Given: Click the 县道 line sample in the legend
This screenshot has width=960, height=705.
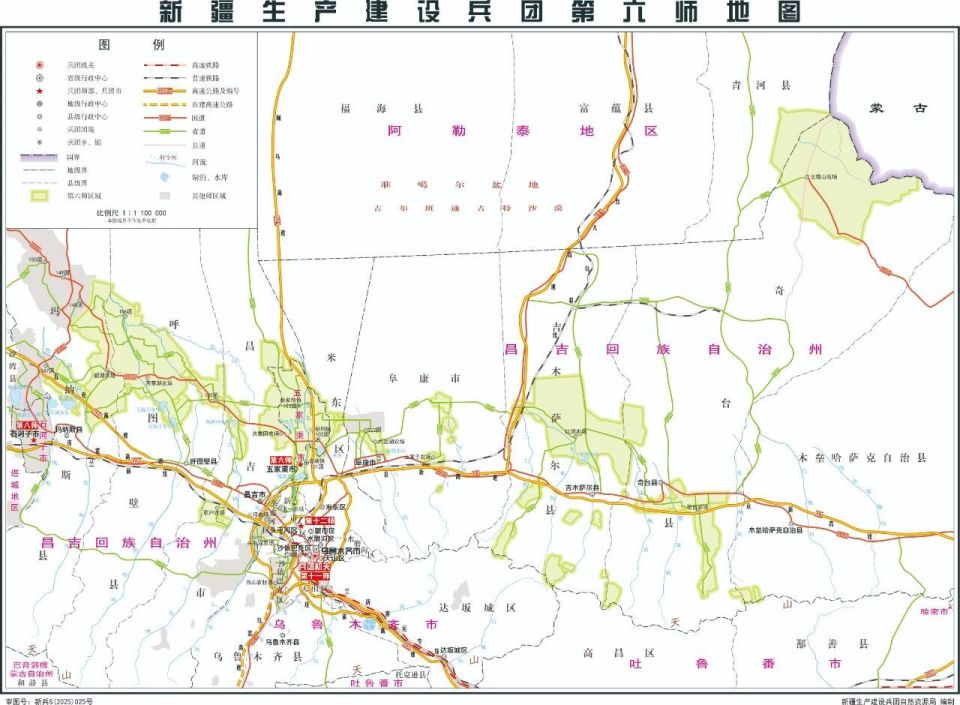Looking at the screenshot, I should point(165,145).
